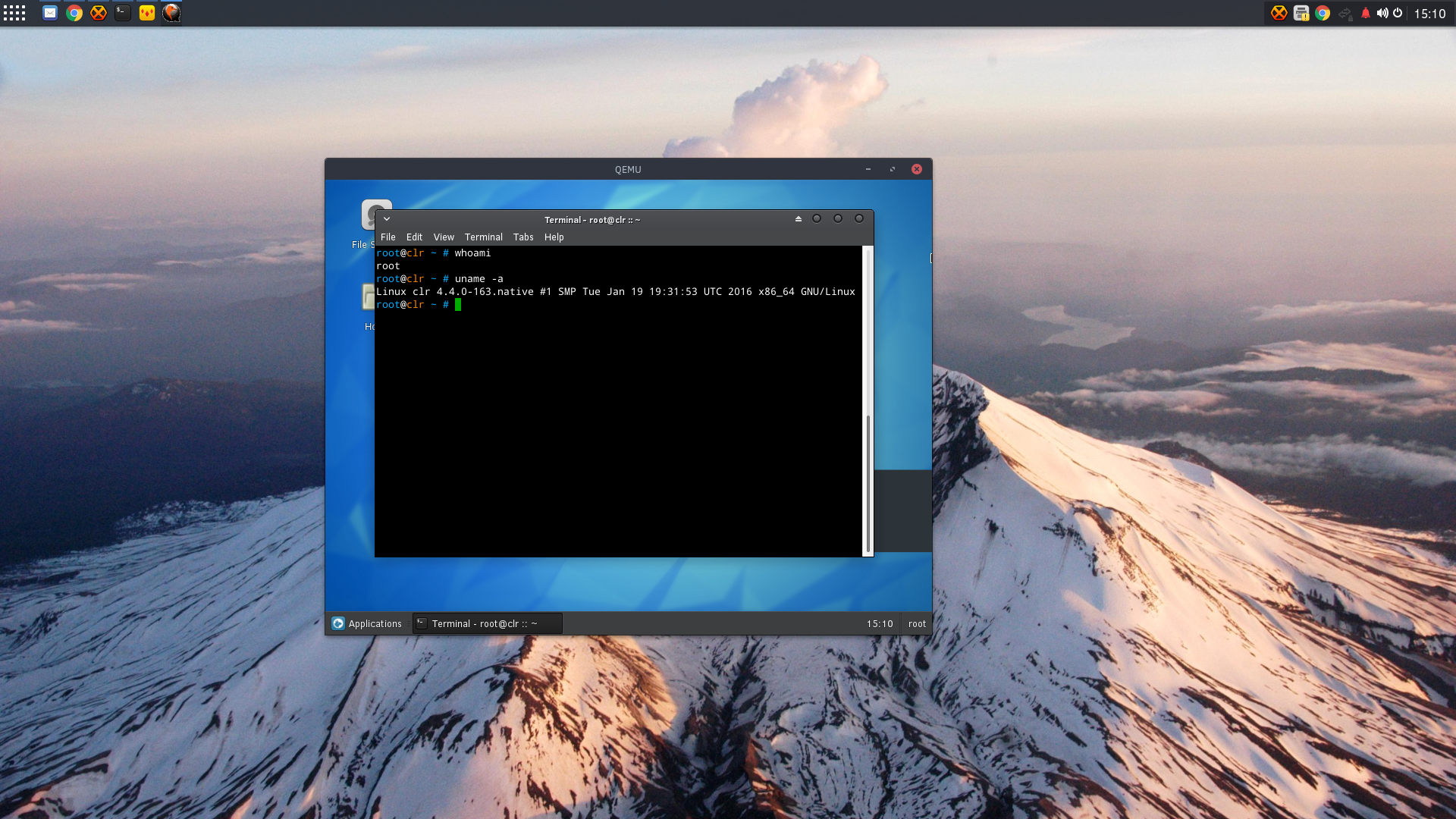Open the Applications menu in guest panel
The width and height of the screenshot is (1456, 819).
pos(367,623)
